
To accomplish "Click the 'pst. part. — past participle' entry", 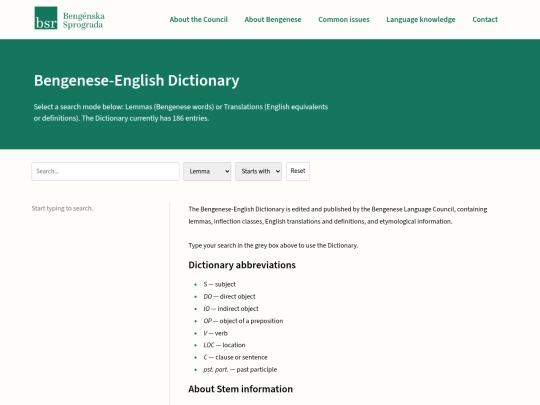I will pyautogui.click(x=240, y=370).
